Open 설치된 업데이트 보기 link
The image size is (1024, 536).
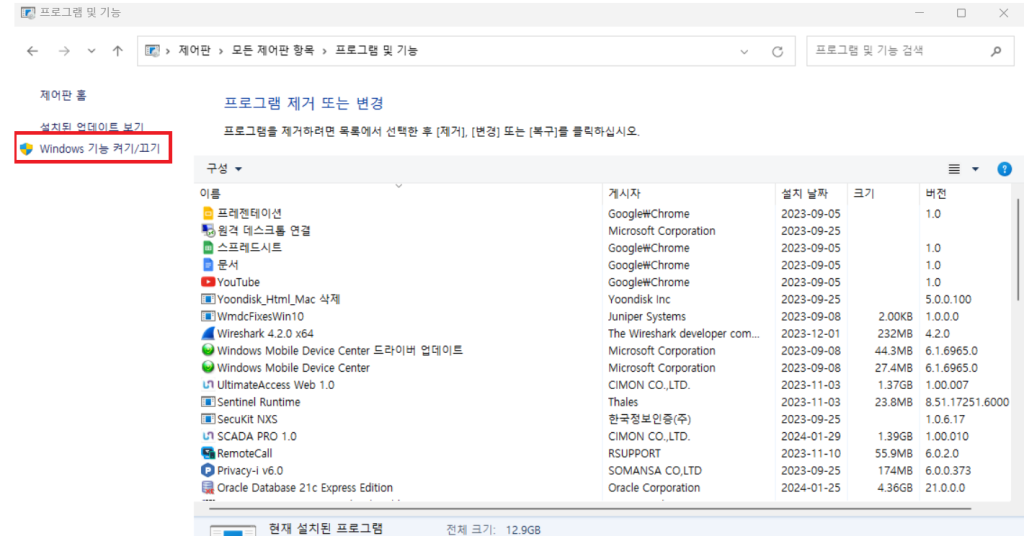[92, 127]
